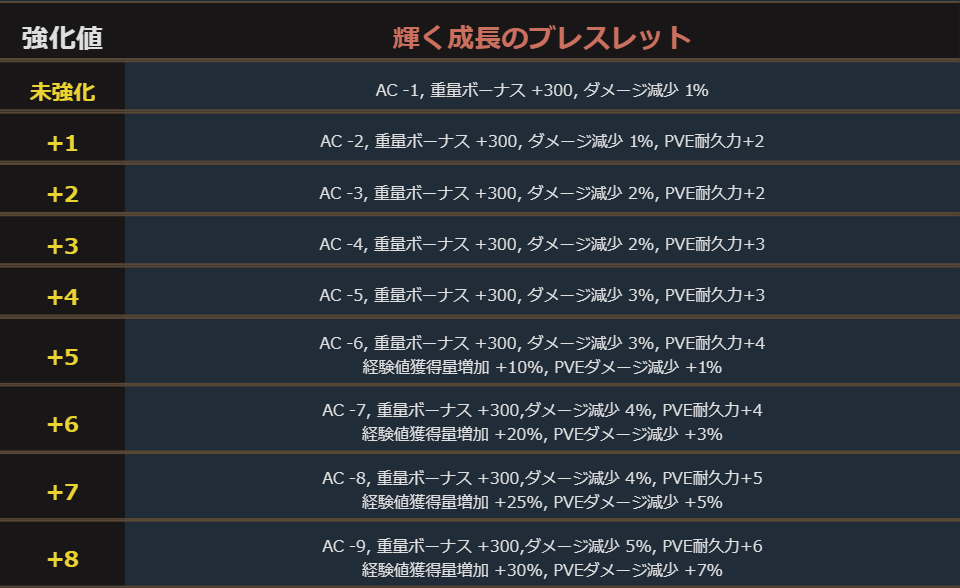Screen dimensions: 960x588
Task: Select the +3 enhancement level cell
Action: tap(62, 245)
